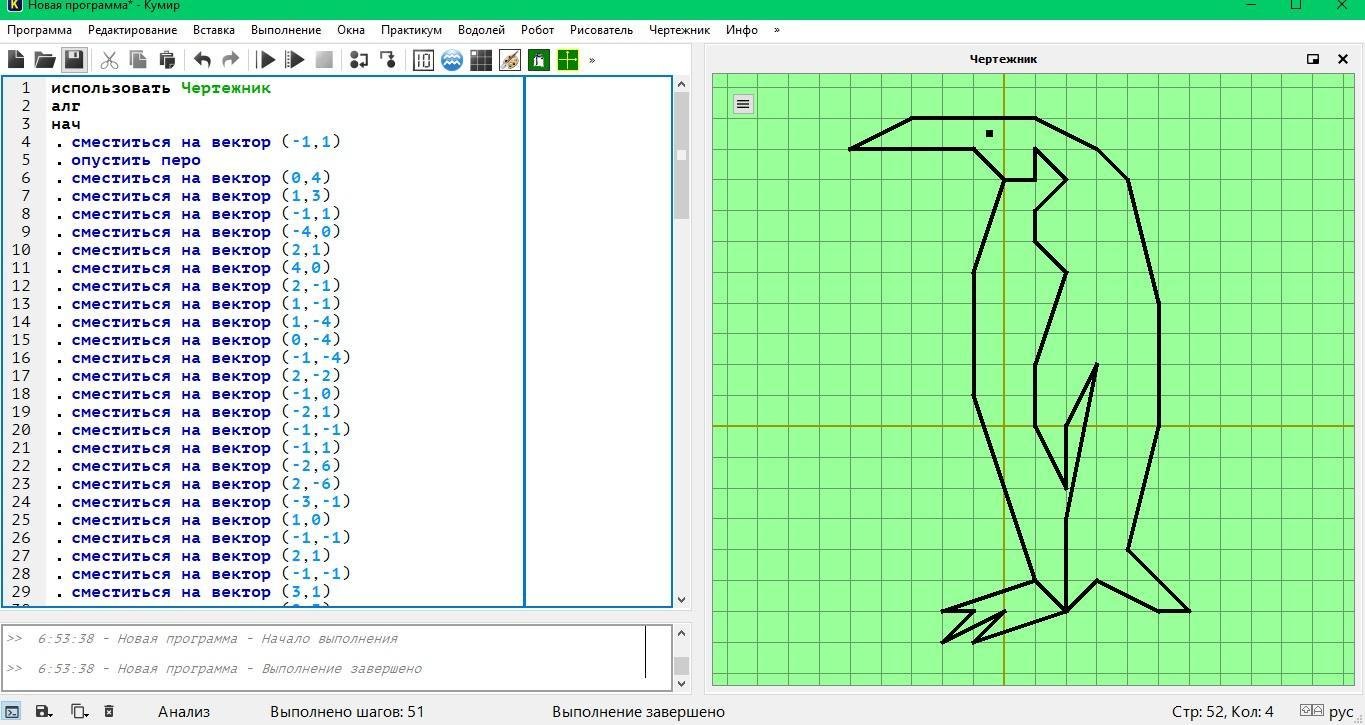Screen dimensions: 1365x725
Task: Open a file with the folder icon
Action: click(x=44, y=60)
